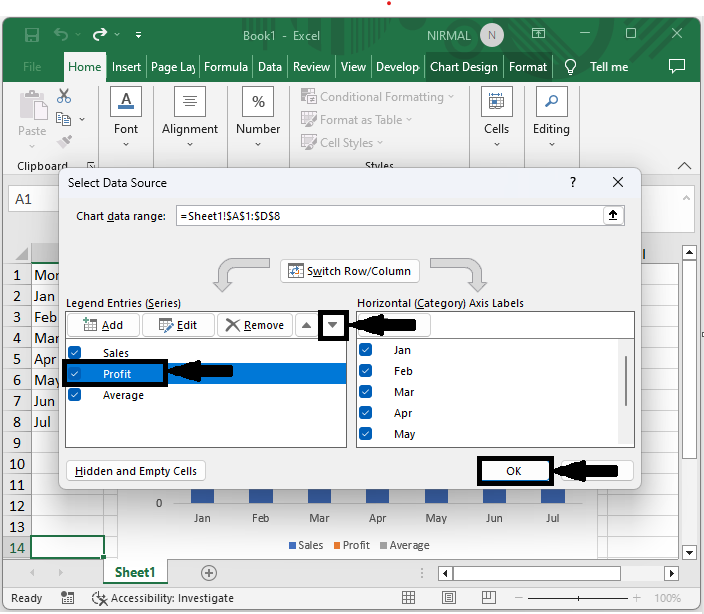
Task: Expand the Cells group dropdown
Action: 497,145
